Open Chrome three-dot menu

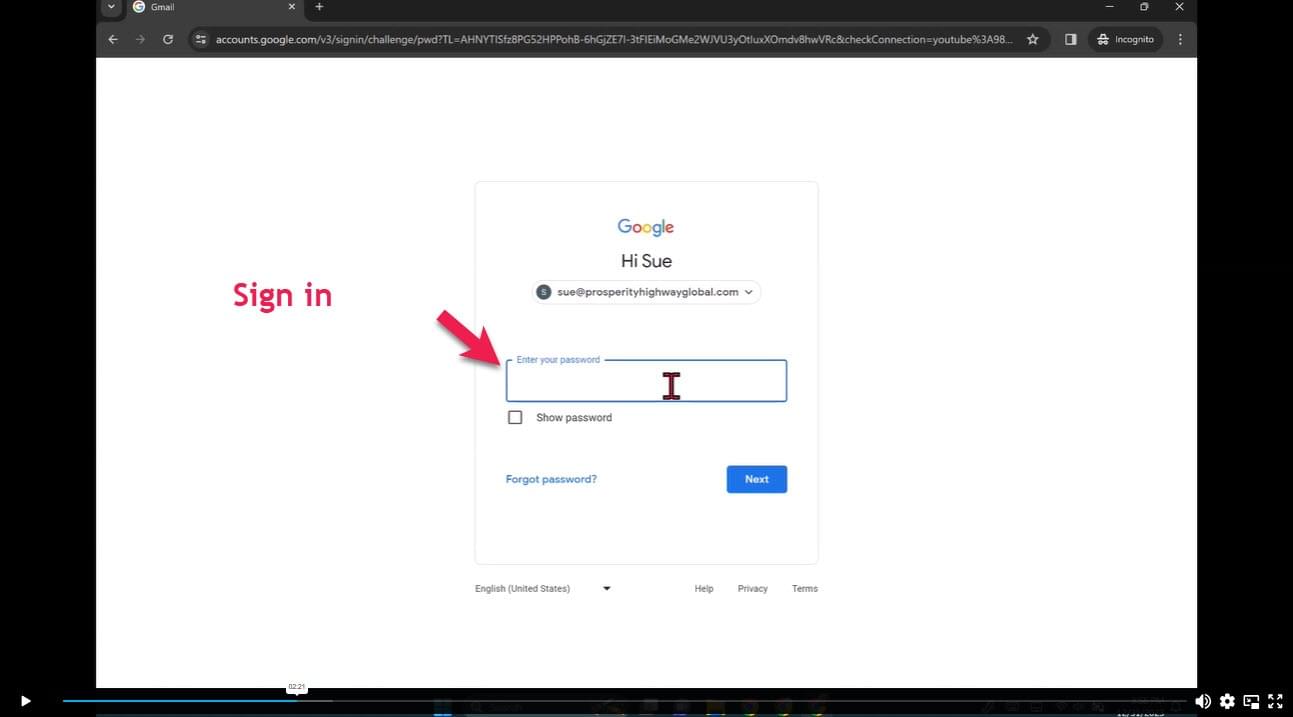(x=1180, y=40)
